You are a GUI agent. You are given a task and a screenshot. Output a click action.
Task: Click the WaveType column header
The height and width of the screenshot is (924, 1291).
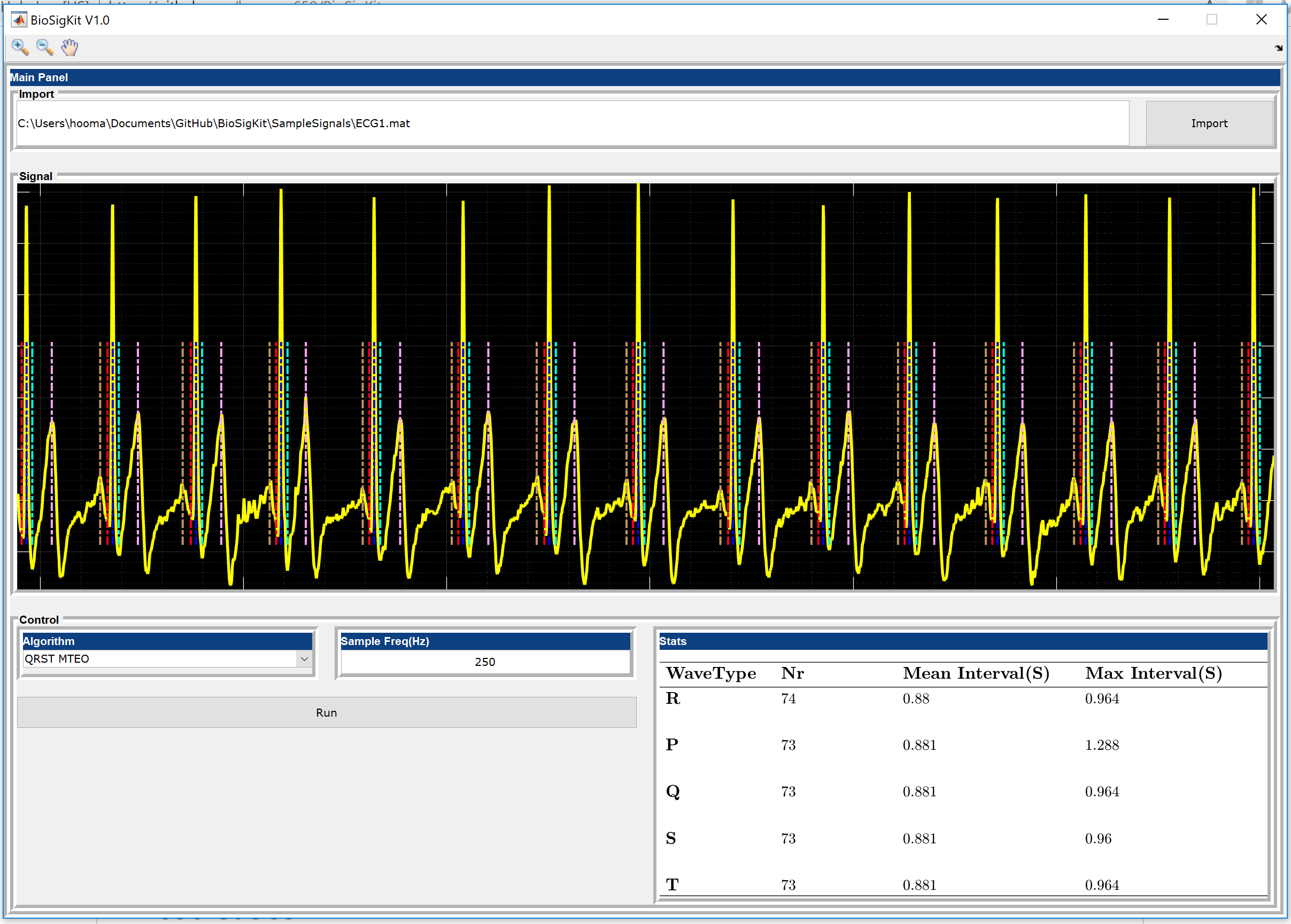click(711, 673)
